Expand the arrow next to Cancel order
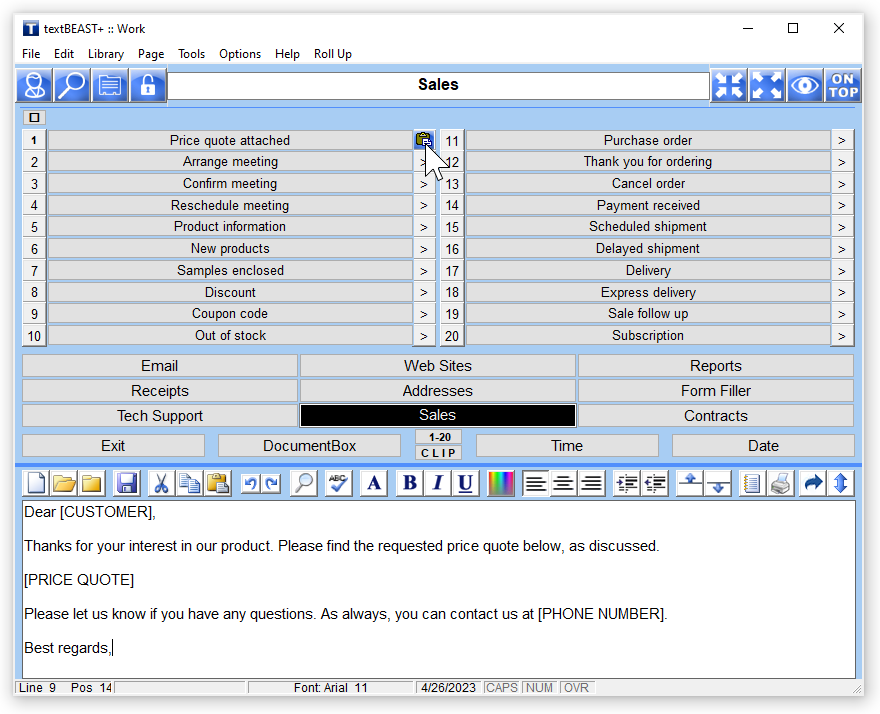The width and height of the screenshot is (880, 714). pos(842,184)
